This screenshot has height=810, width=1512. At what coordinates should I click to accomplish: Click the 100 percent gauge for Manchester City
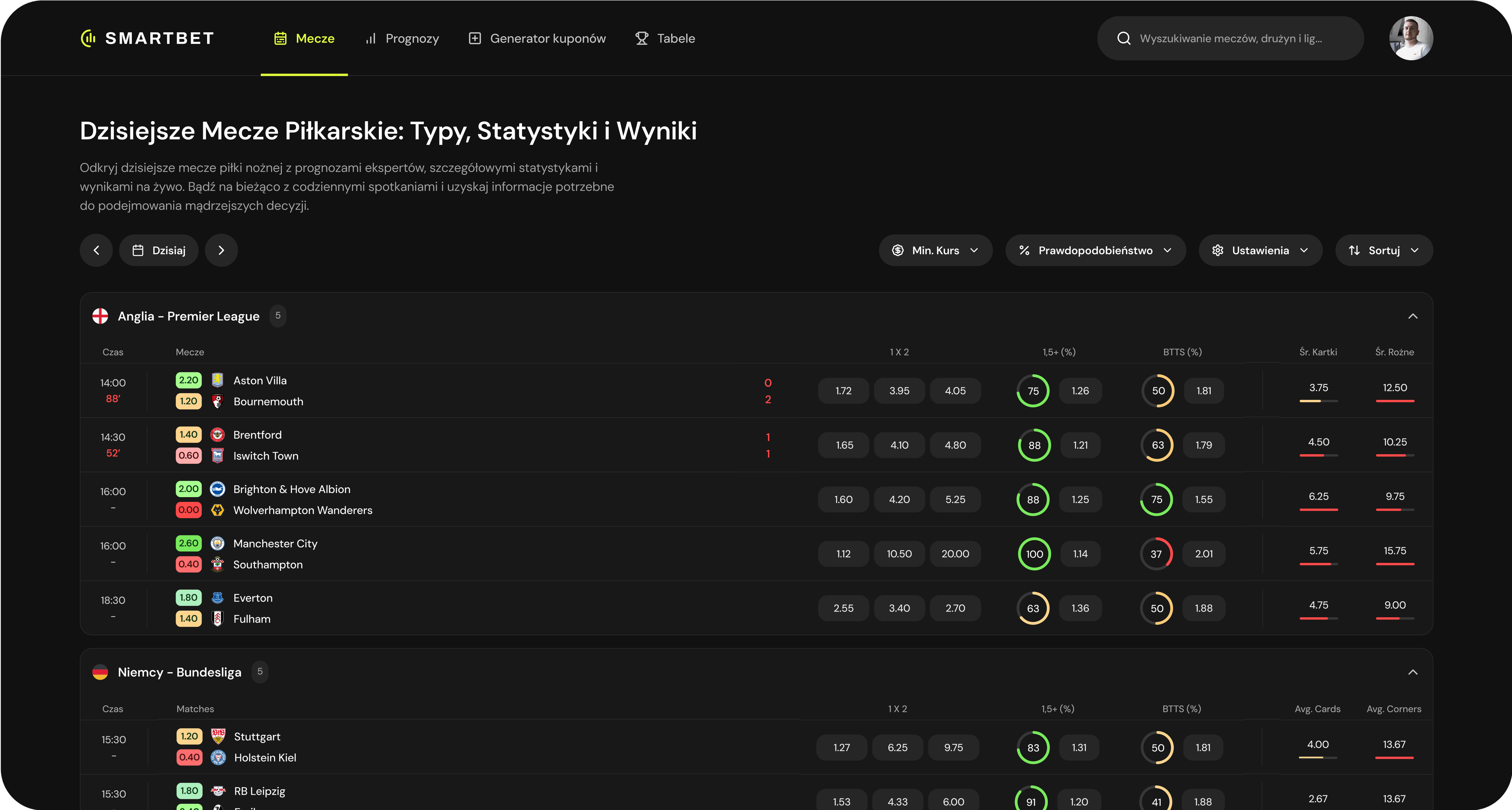point(1034,554)
